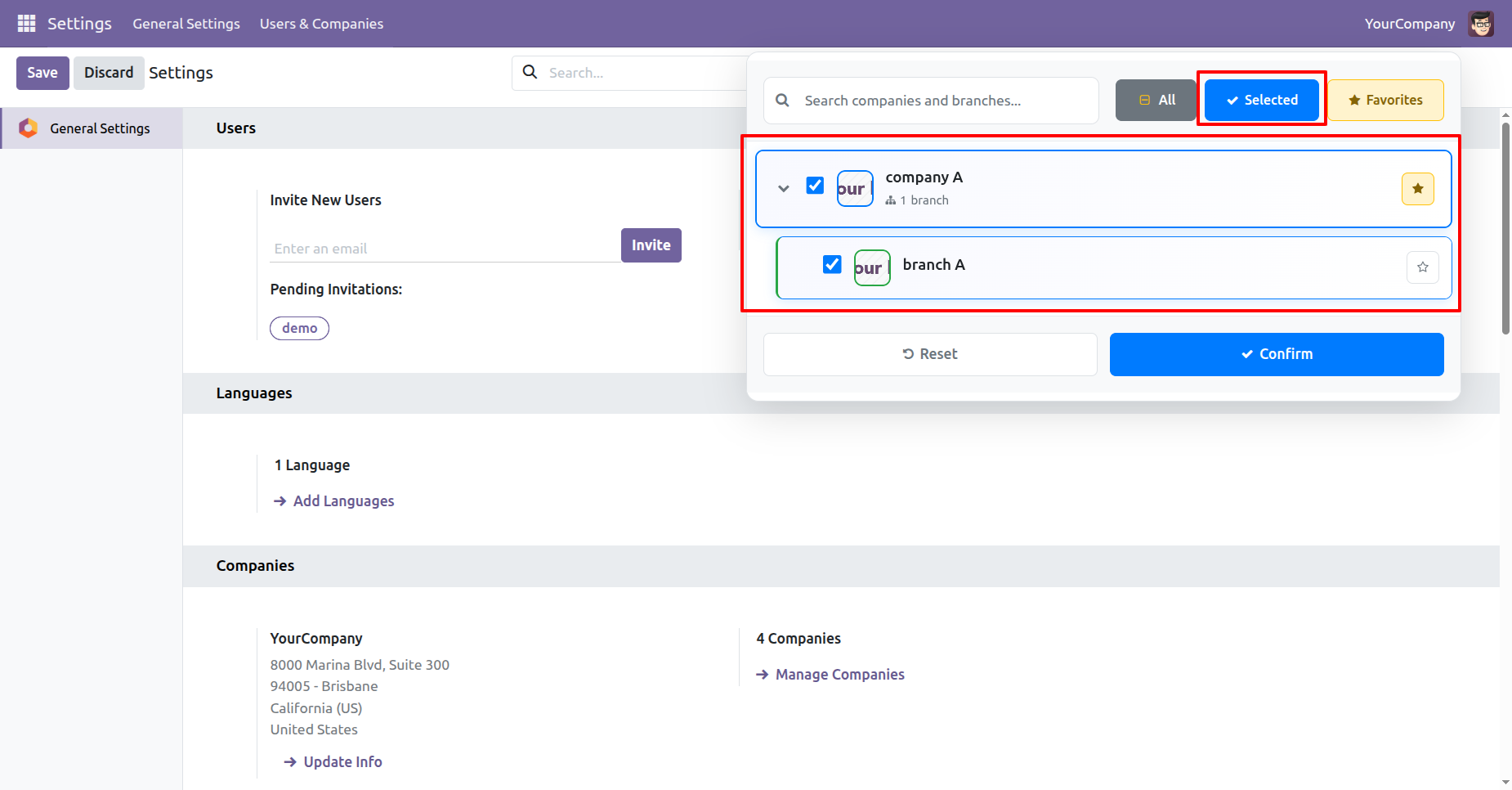Screen dimensions: 1512x790
Task: Show only Selected companies filter
Action: click(1261, 100)
